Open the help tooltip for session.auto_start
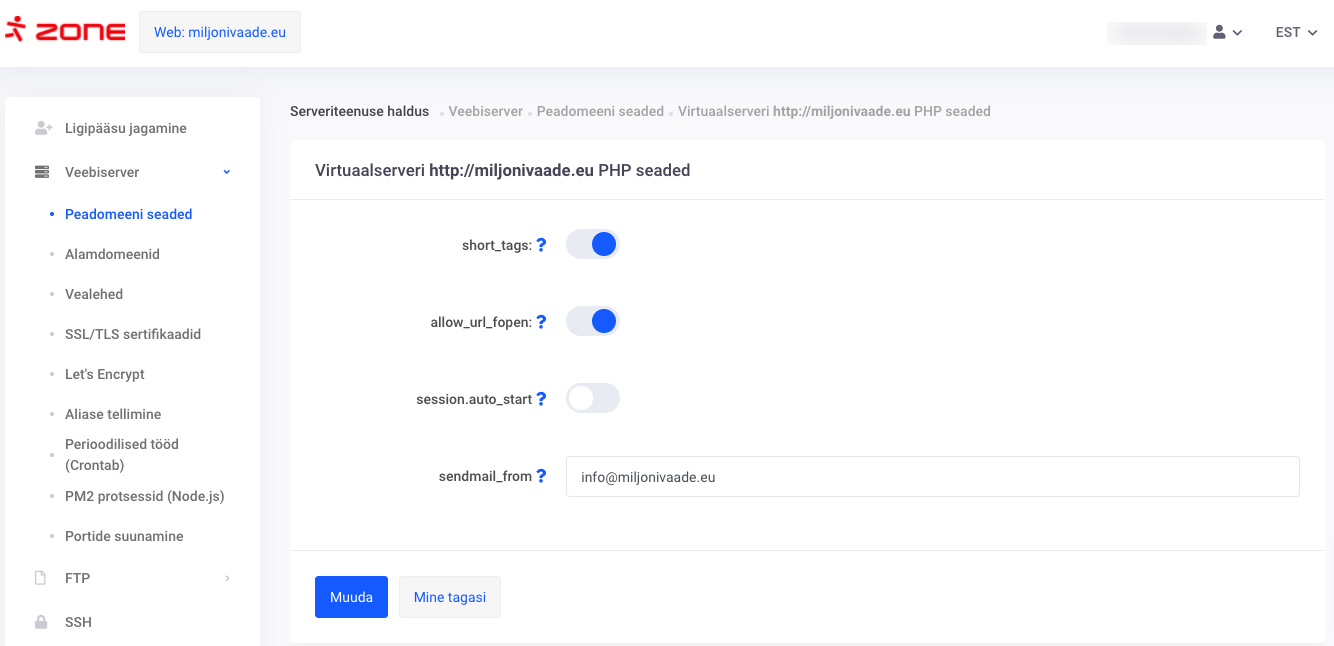Viewport: 1334px width, 646px height. pos(541,399)
